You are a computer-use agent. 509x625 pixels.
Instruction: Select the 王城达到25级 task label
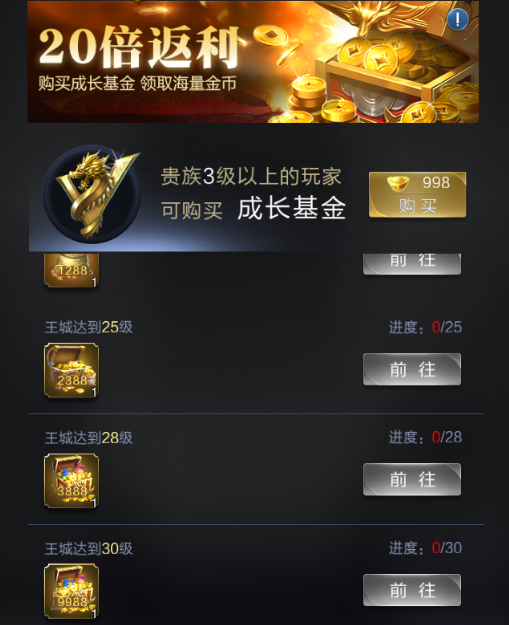point(88,327)
